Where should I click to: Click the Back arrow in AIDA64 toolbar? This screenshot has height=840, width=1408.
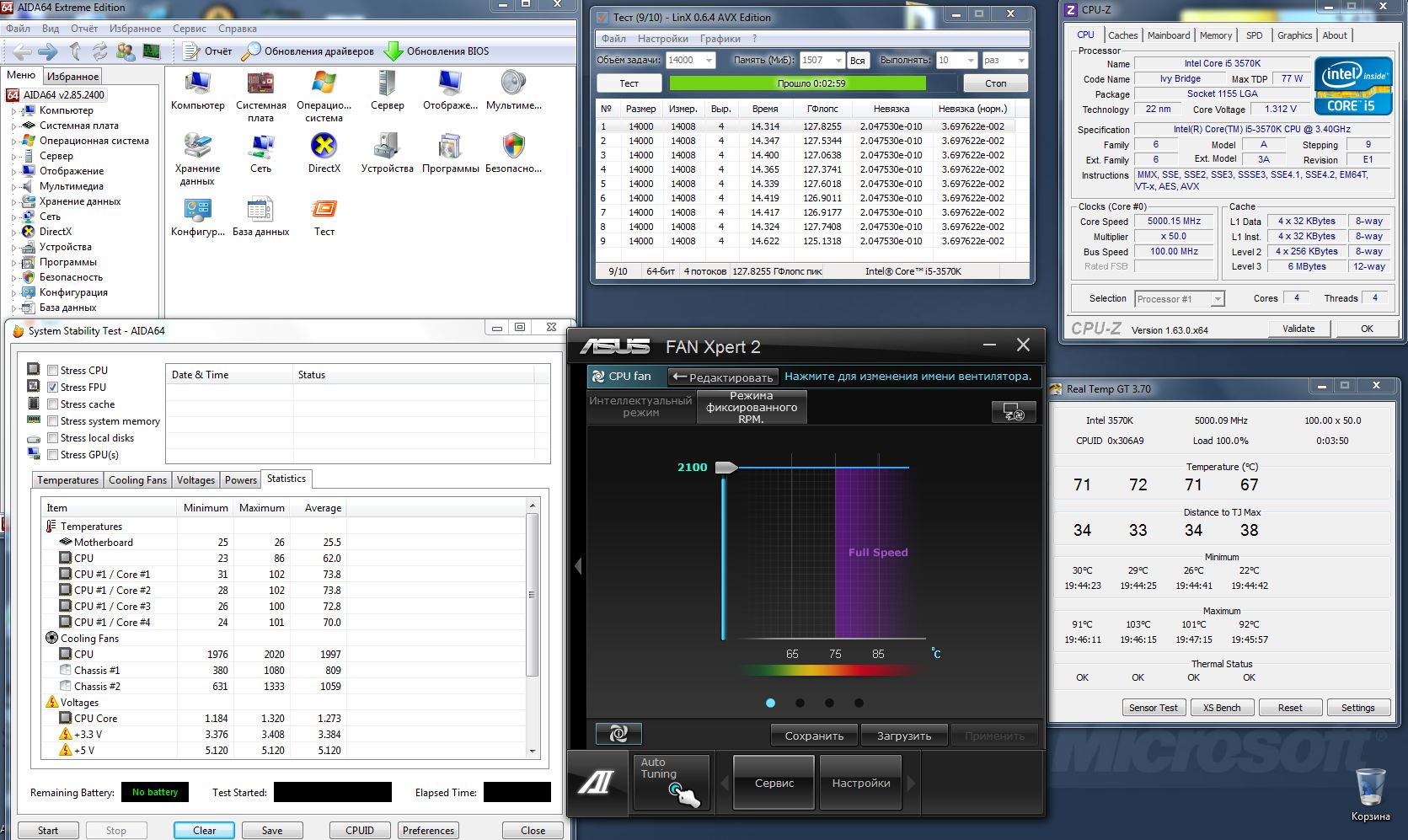pos(22,51)
